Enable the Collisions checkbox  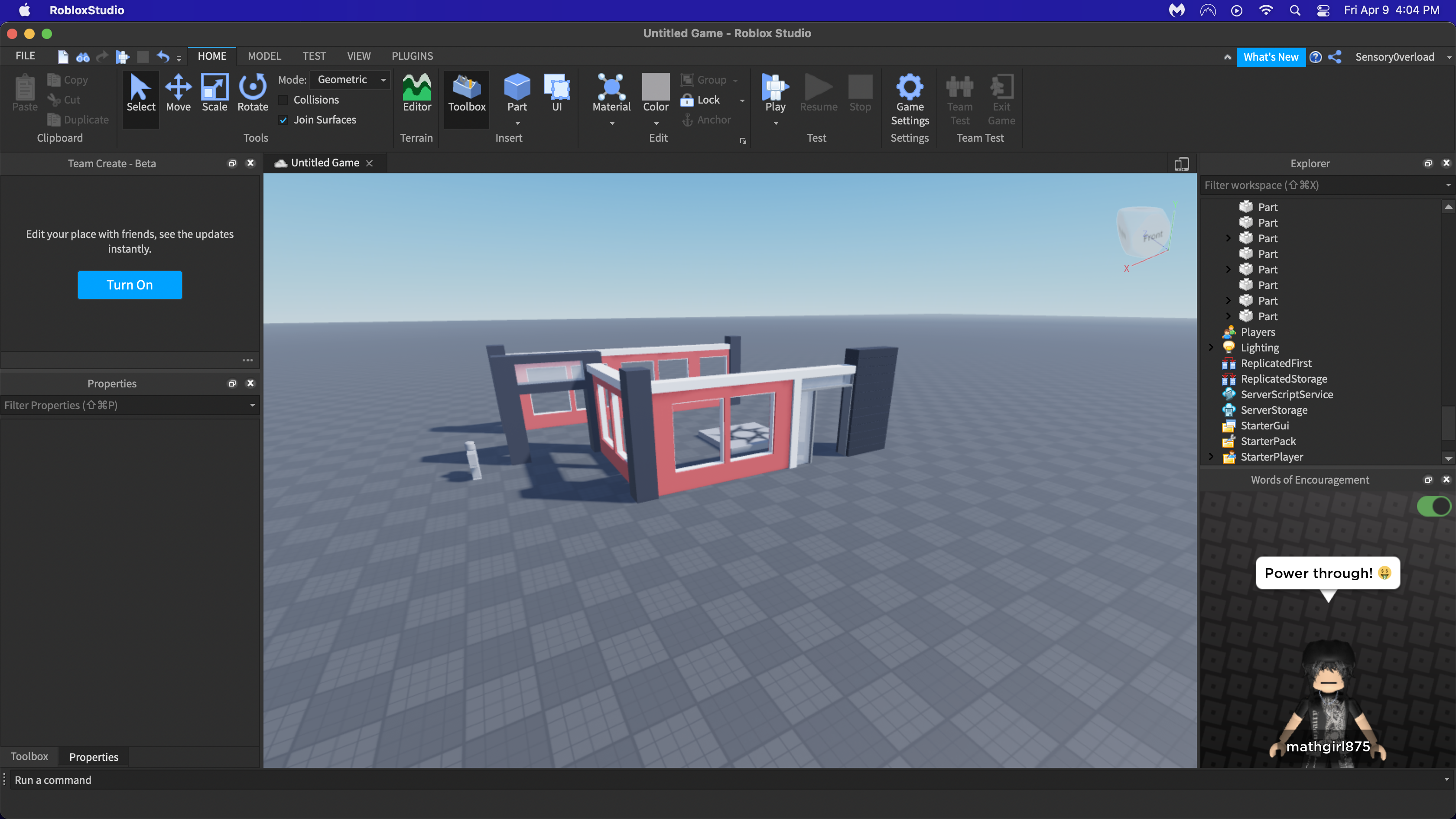click(284, 100)
